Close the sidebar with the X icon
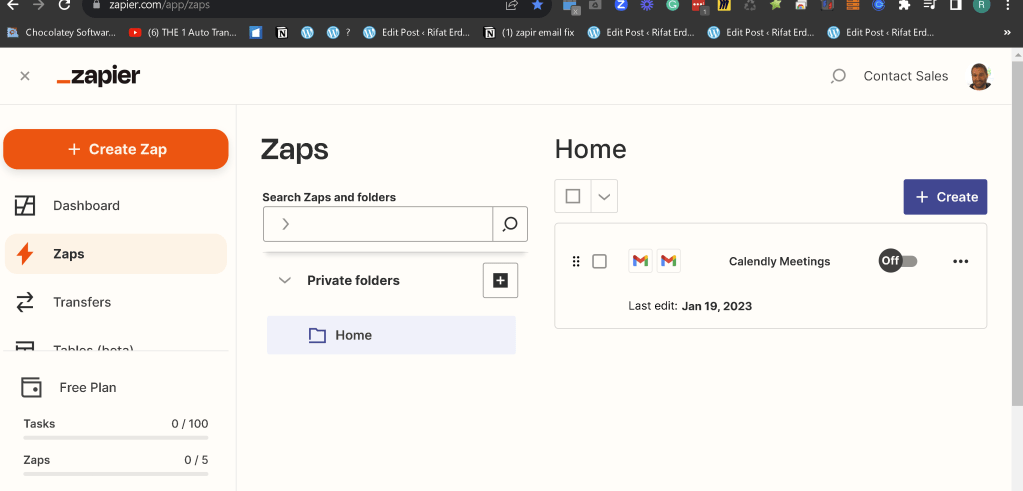1023x491 pixels. [25, 76]
